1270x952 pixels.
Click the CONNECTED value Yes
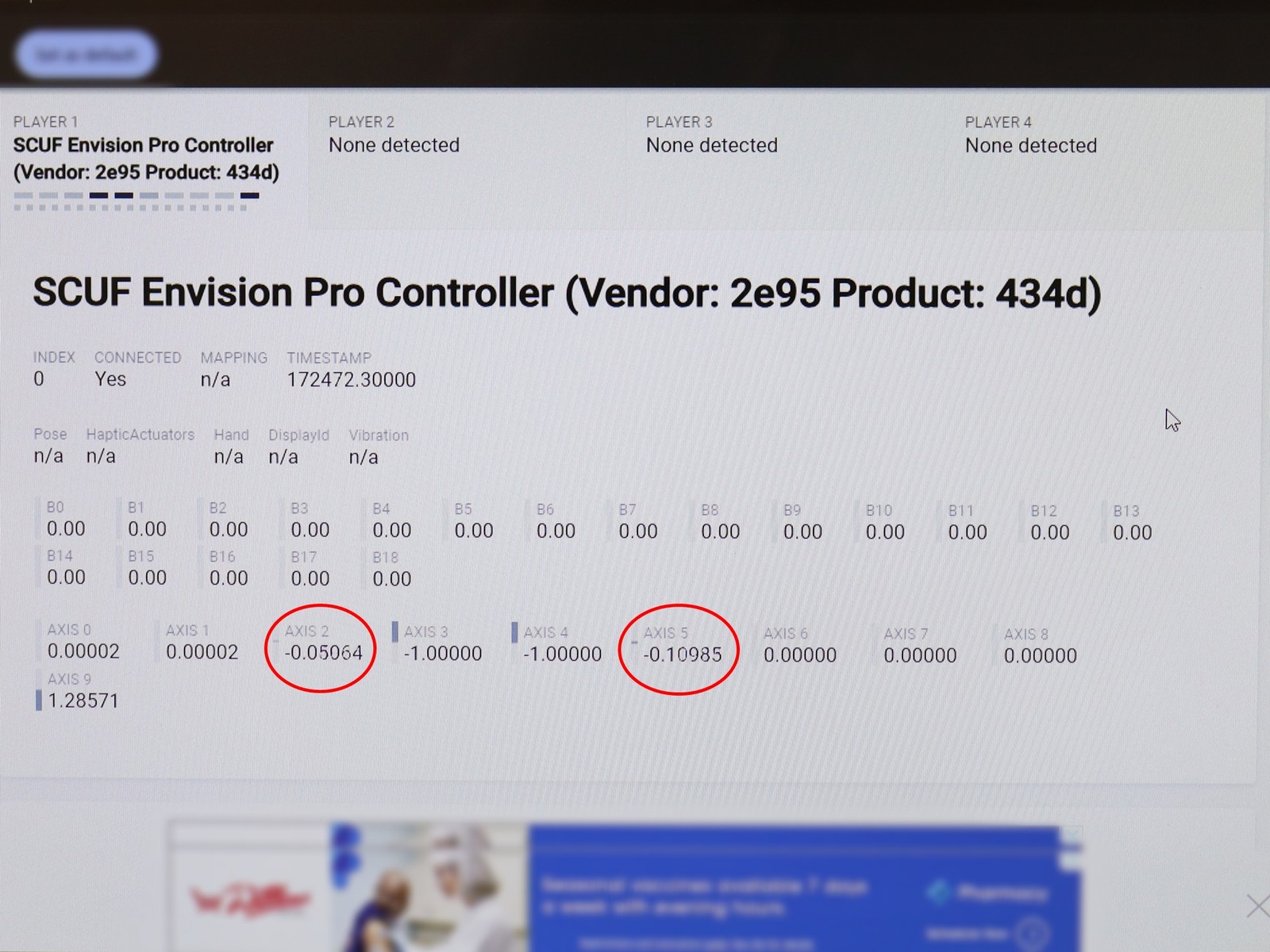(110, 379)
